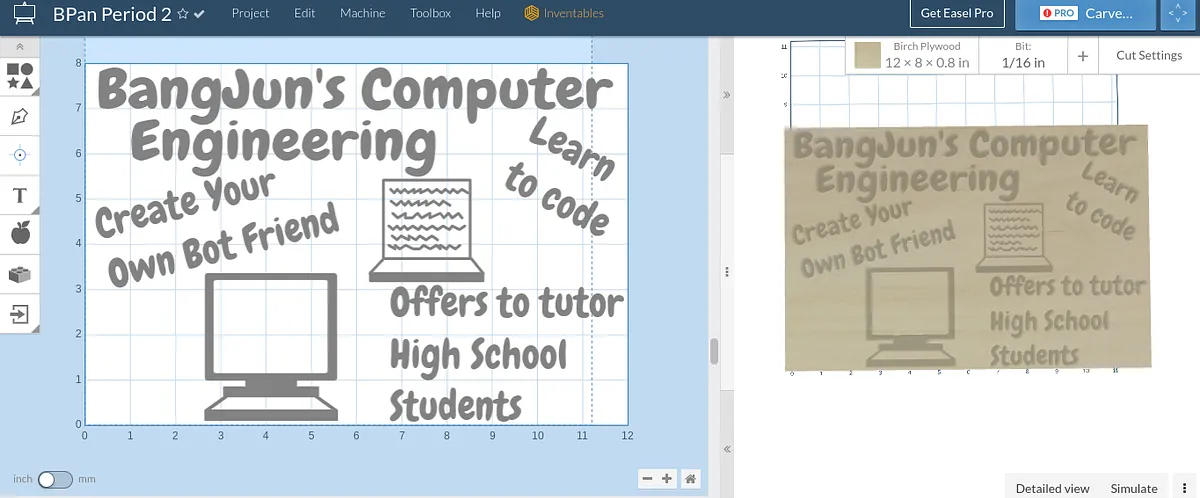Select the Shapes tool in left toolbar

coord(20,76)
